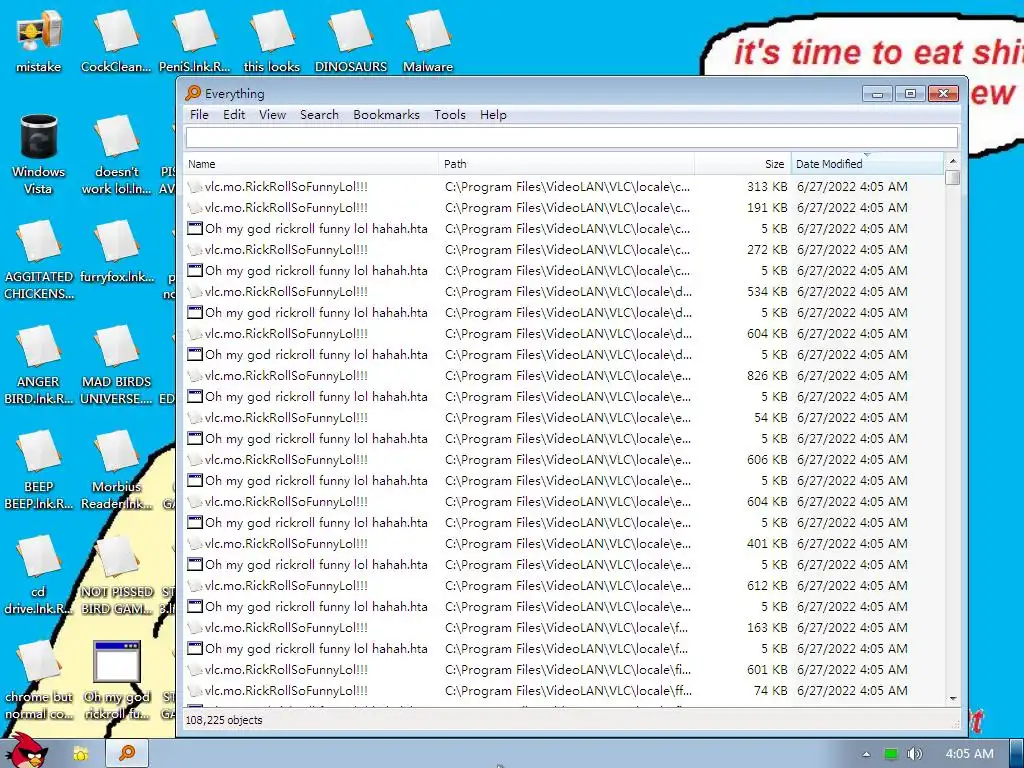Open the cd drive.lnk desktop icon

[39, 575]
